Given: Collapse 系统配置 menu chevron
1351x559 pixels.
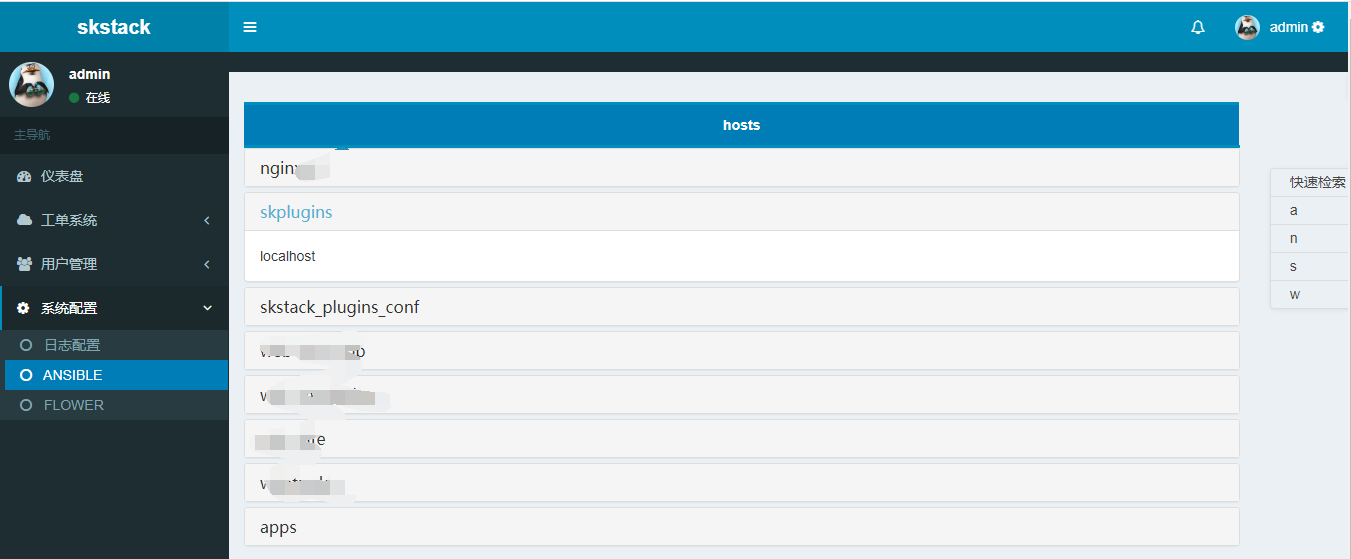Looking at the screenshot, I should [207, 308].
